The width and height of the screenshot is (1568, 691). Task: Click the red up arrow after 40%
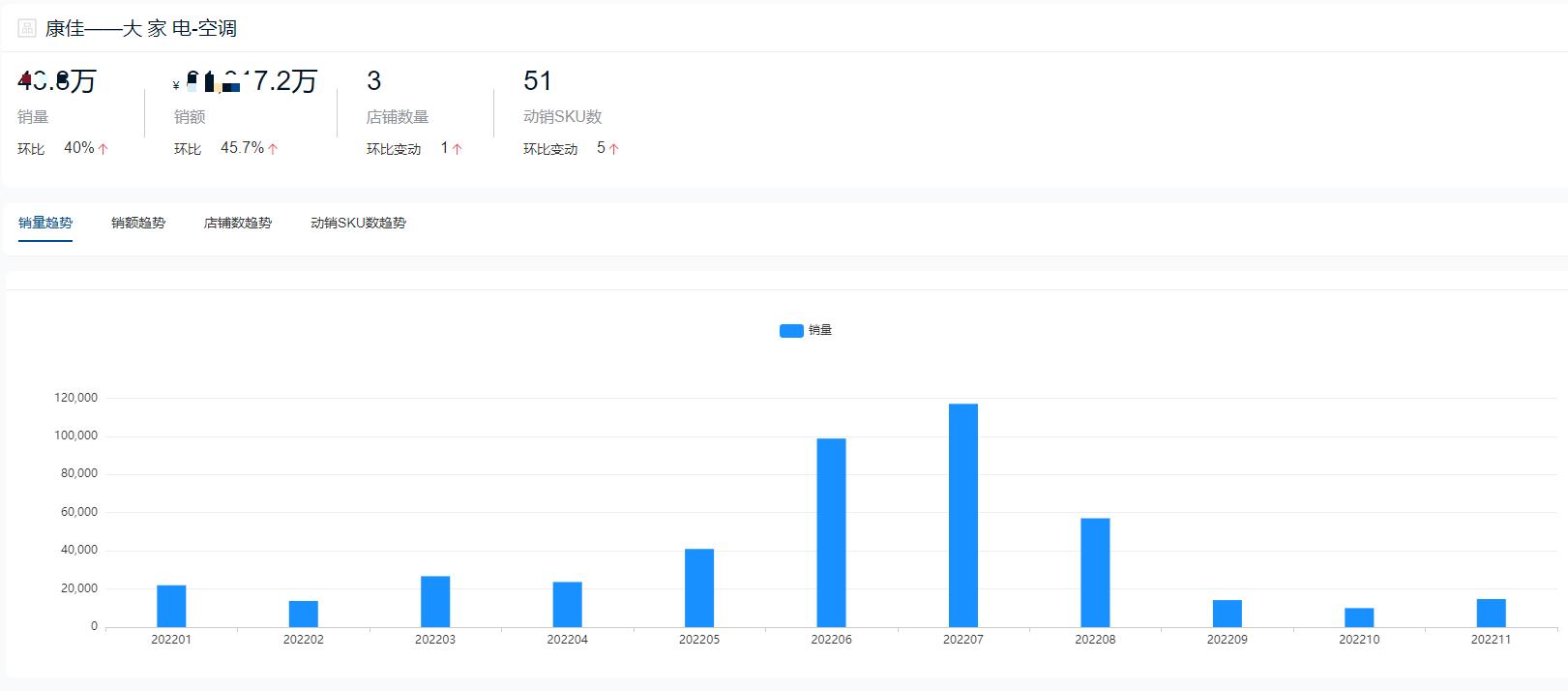coord(104,149)
